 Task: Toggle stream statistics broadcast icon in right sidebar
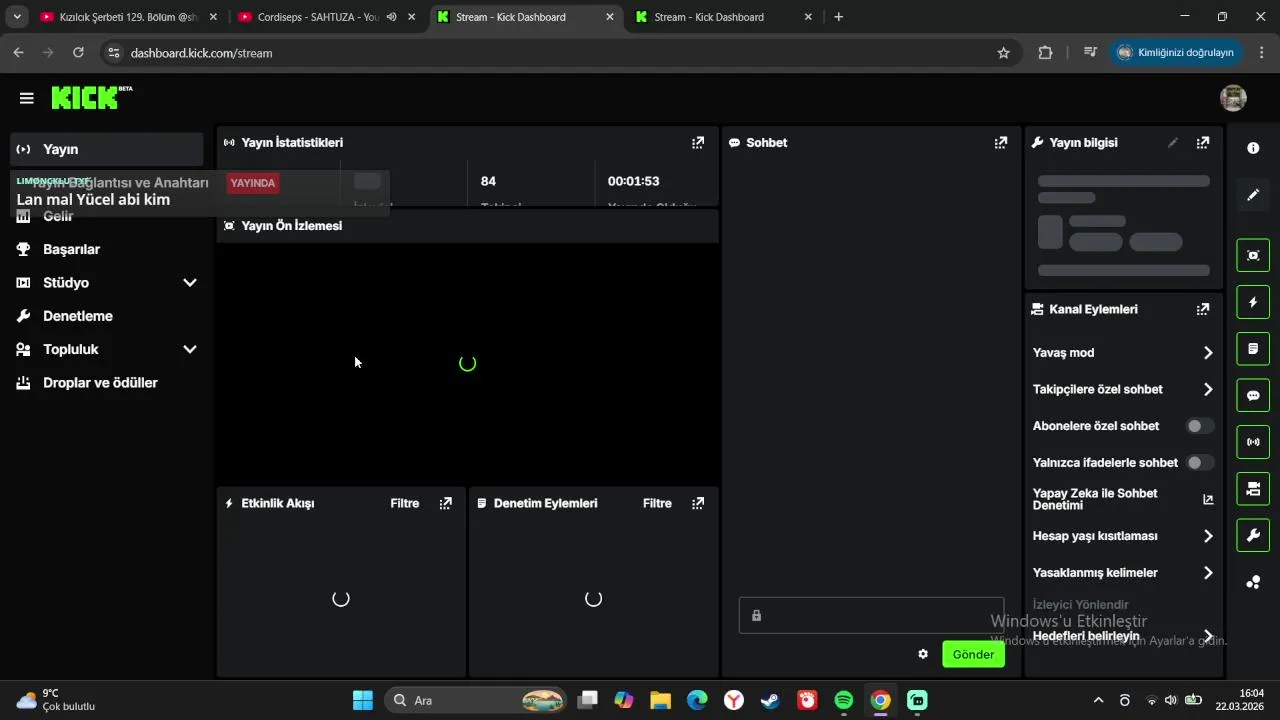1253,442
